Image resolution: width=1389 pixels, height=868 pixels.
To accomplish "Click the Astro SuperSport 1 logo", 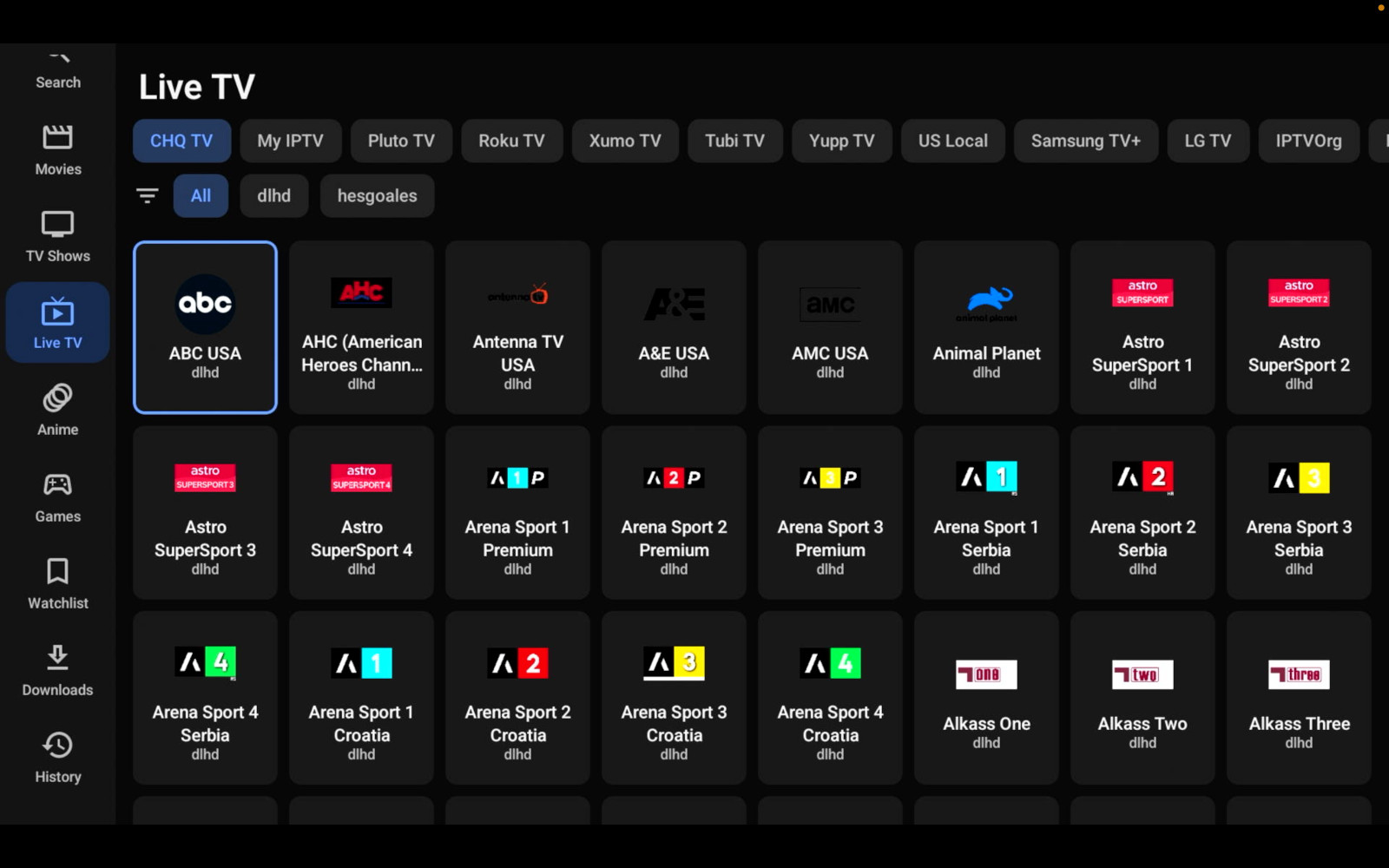I will [1142, 293].
